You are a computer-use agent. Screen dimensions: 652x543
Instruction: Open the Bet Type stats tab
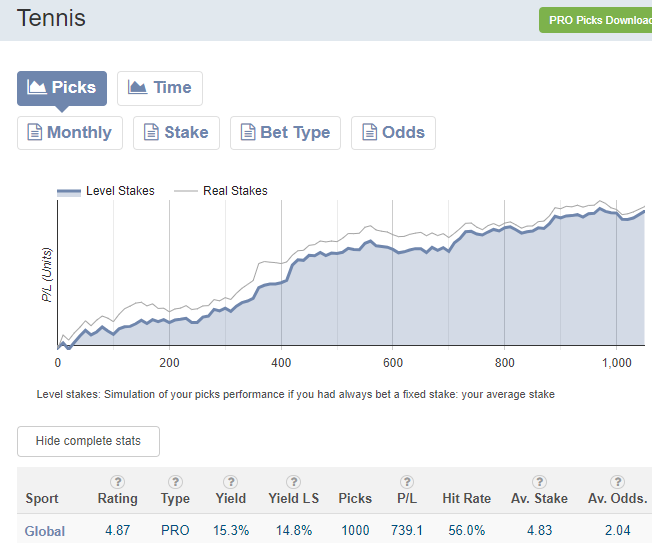pyautogui.click(x=285, y=133)
